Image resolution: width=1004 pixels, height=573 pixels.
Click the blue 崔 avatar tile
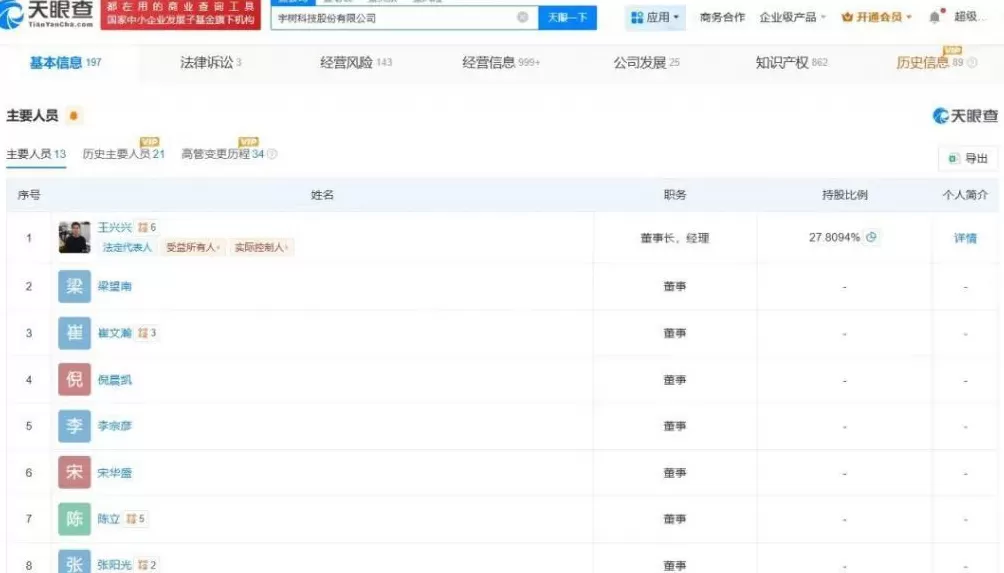point(74,333)
